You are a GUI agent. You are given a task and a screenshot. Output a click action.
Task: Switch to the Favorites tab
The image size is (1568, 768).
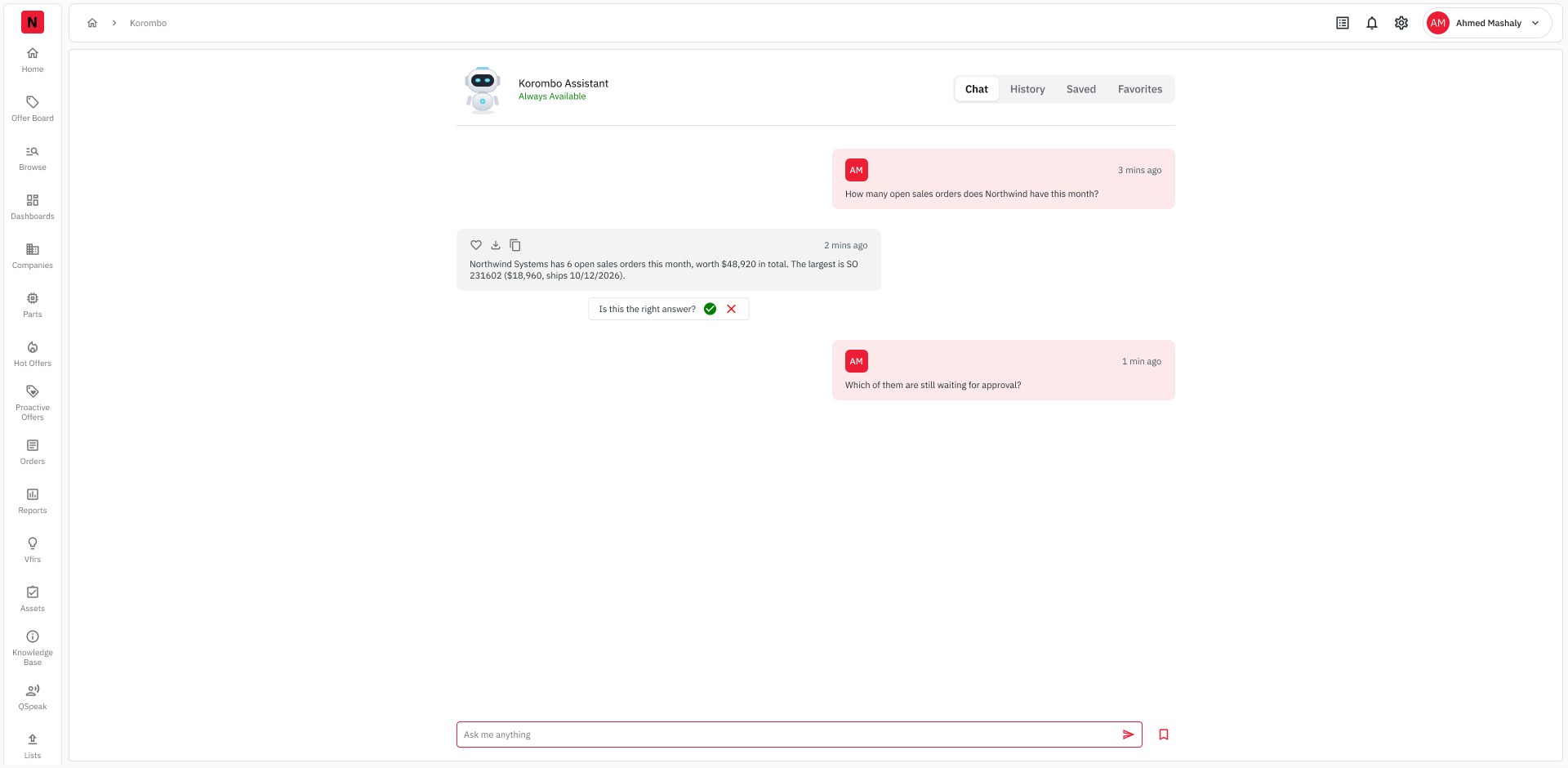(x=1140, y=89)
